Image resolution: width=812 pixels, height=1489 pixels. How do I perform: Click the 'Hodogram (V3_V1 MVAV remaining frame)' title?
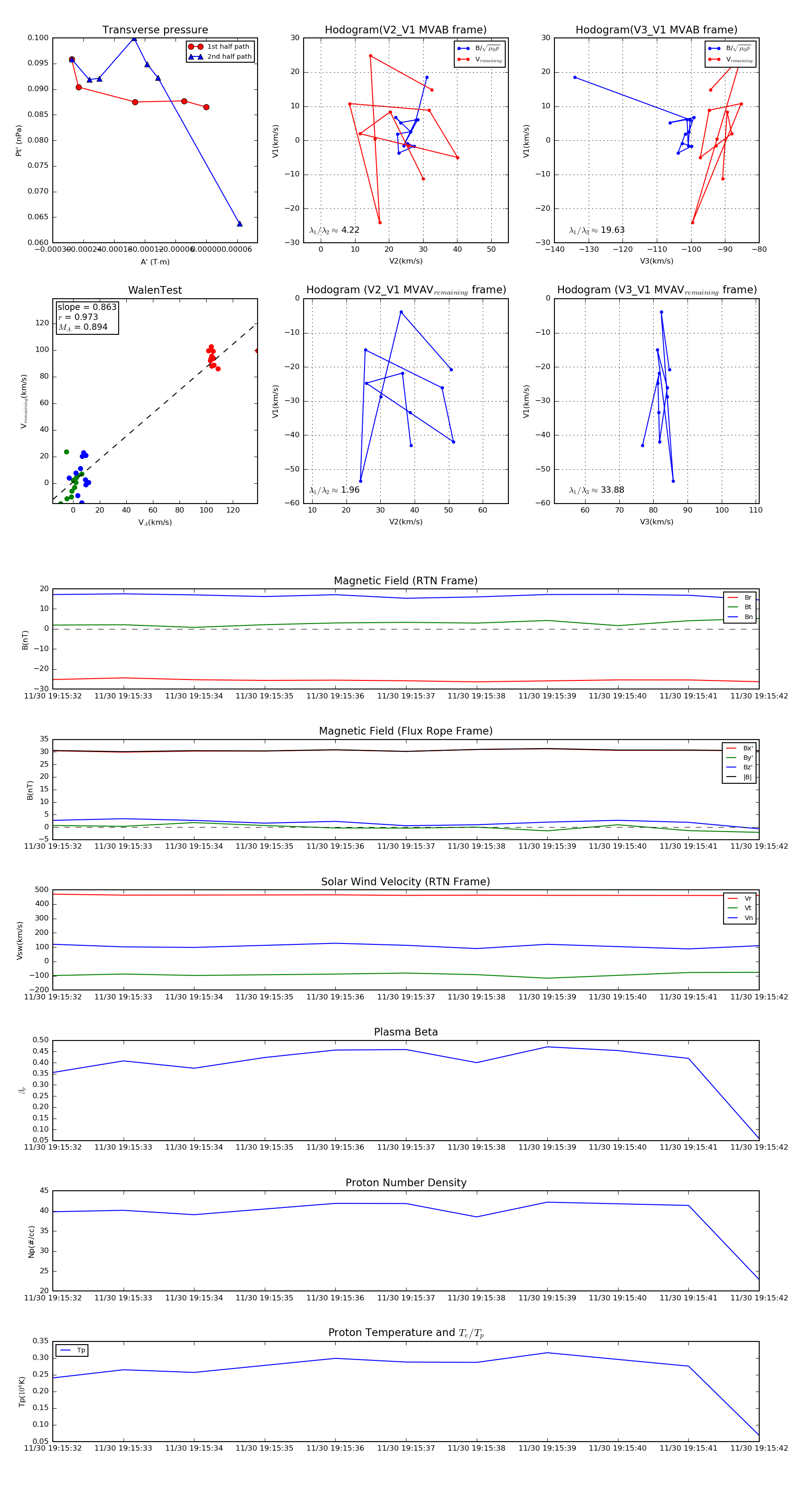(656, 290)
